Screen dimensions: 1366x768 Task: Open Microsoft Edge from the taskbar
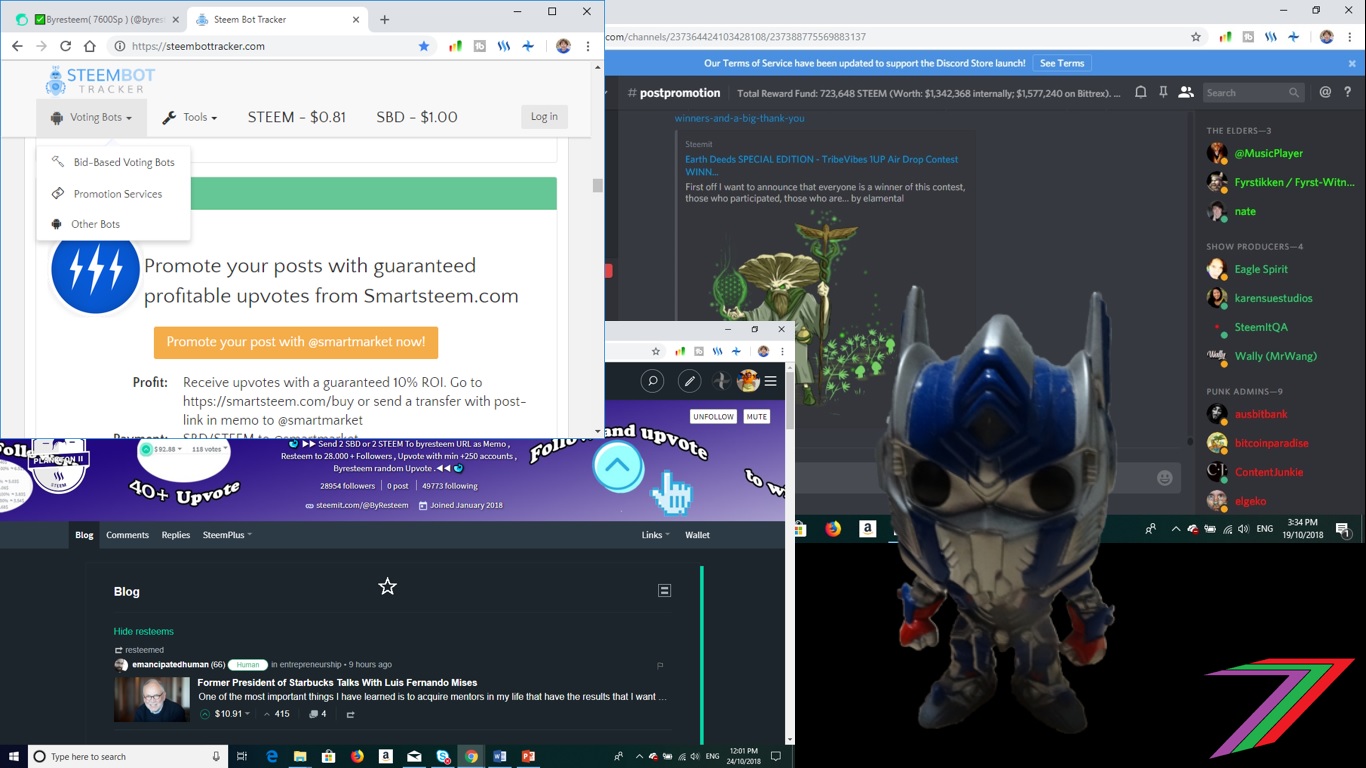(271, 757)
